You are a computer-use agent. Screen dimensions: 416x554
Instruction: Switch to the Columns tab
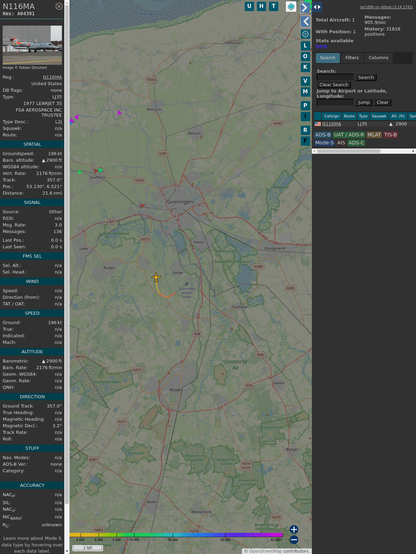[378, 58]
